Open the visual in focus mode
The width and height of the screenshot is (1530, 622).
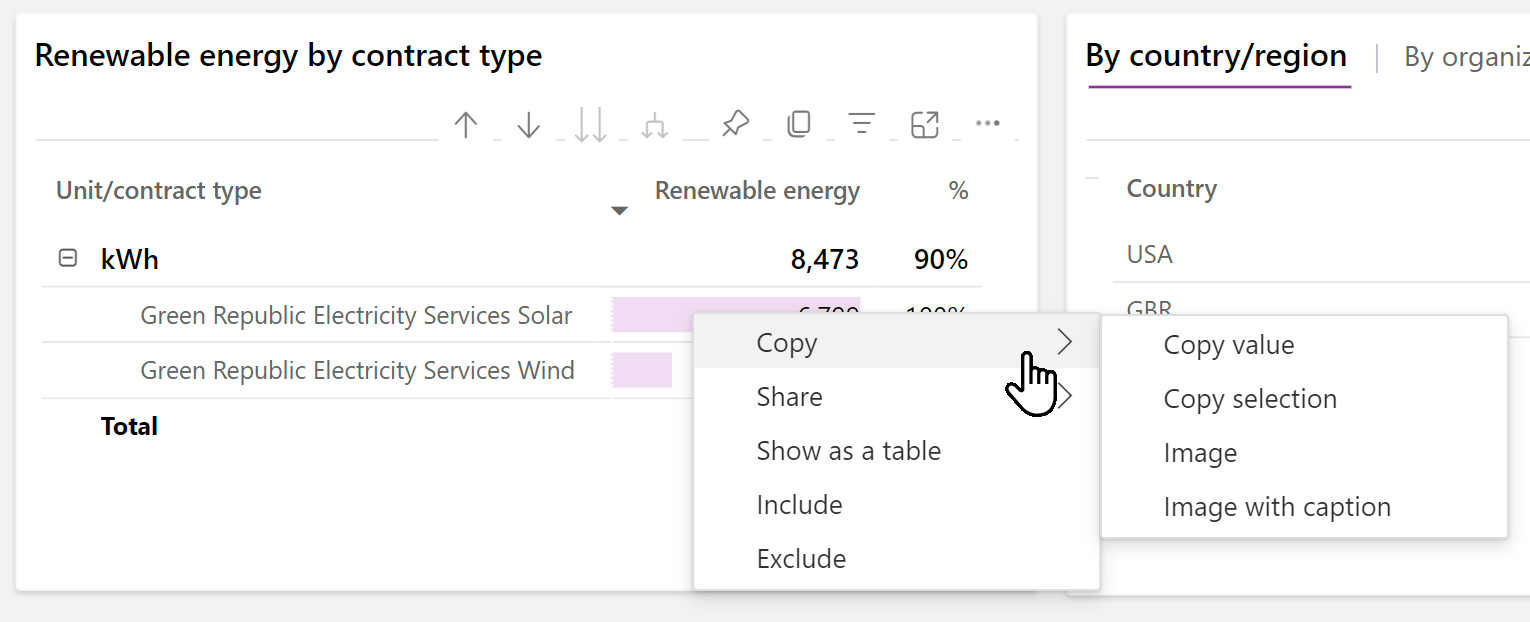(x=924, y=124)
